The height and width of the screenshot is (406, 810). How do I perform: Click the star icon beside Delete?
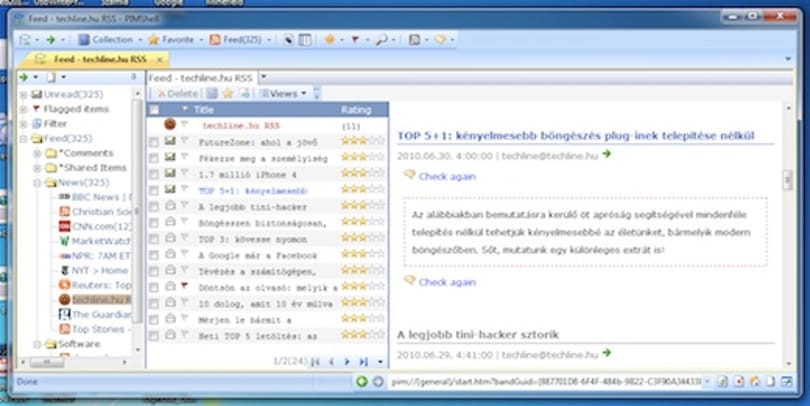(228, 93)
